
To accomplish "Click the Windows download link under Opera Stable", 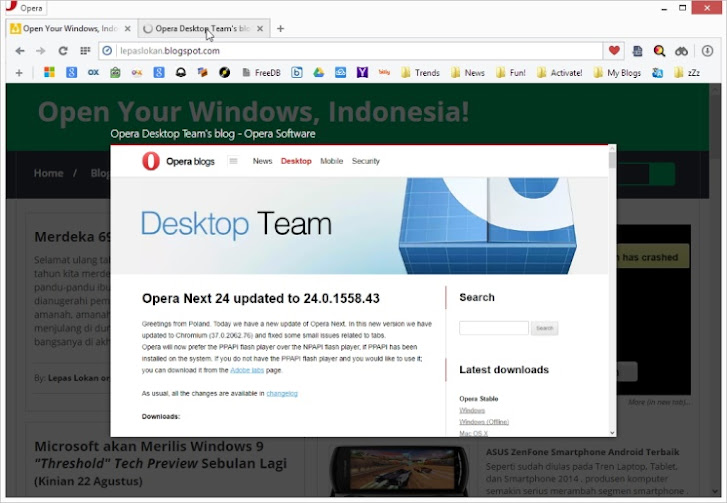I will (472, 410).
